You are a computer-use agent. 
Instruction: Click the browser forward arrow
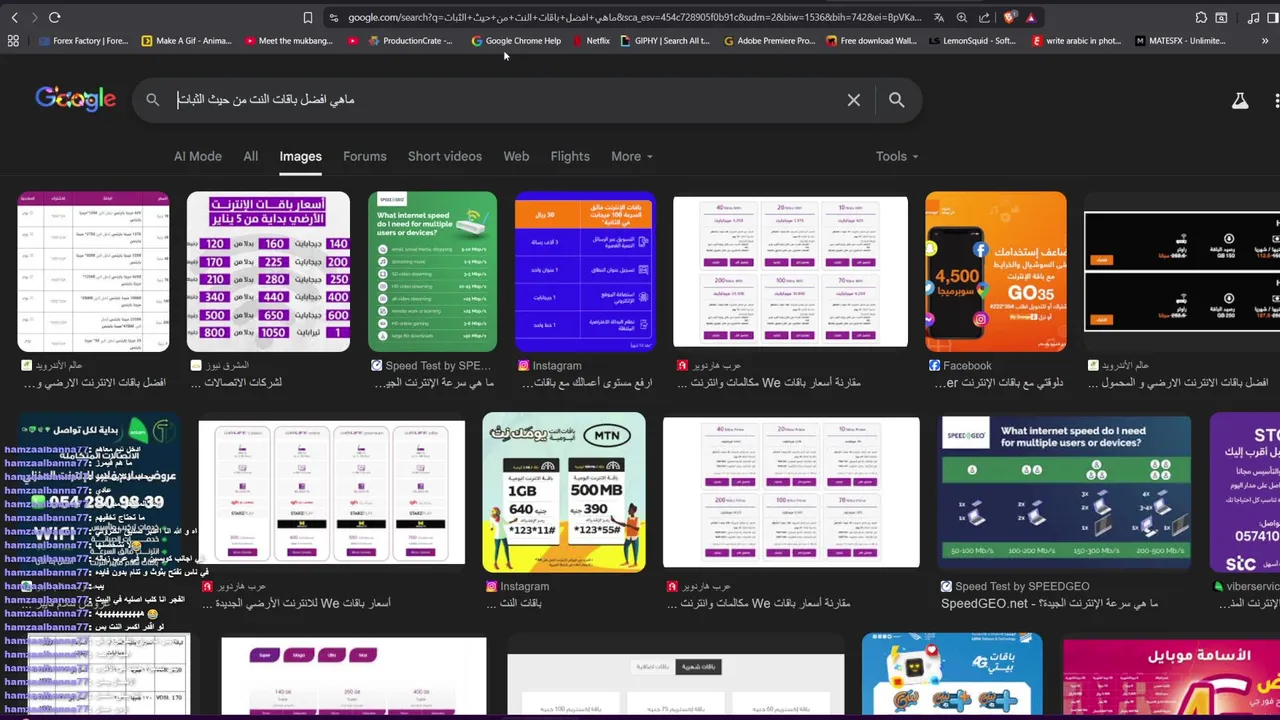(33, 17)
